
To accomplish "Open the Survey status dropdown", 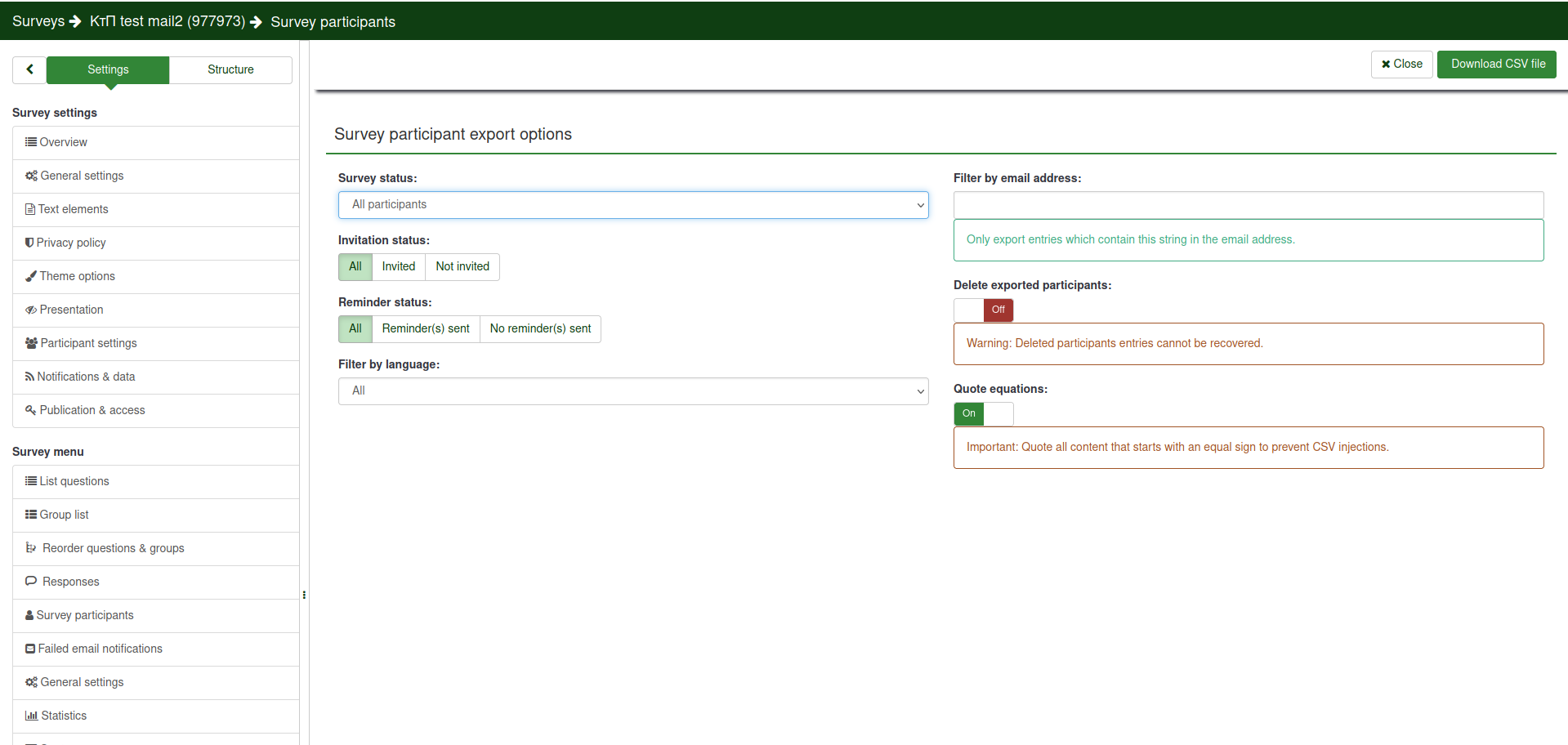I will [633, 205].
